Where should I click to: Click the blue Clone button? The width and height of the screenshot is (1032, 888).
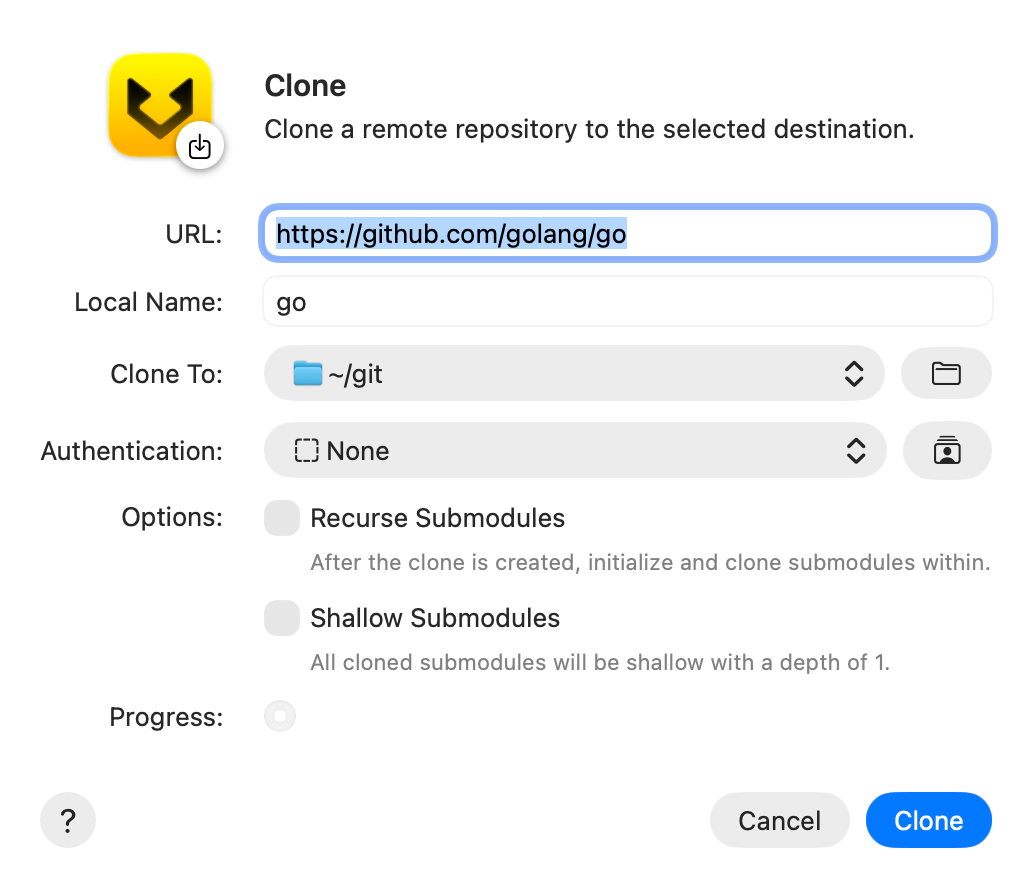[x=929, y=820]
